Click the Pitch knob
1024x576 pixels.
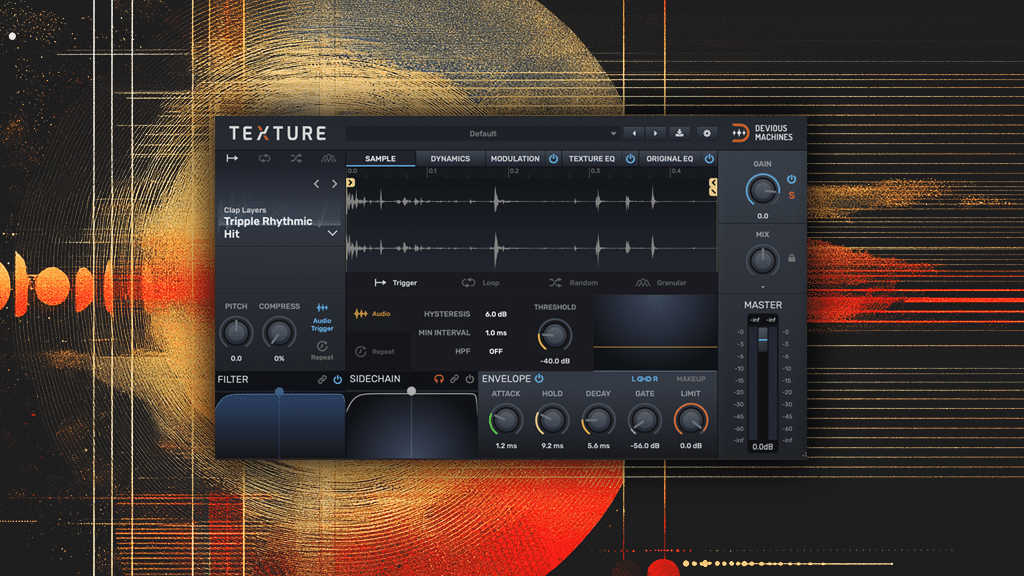point(236,333)
